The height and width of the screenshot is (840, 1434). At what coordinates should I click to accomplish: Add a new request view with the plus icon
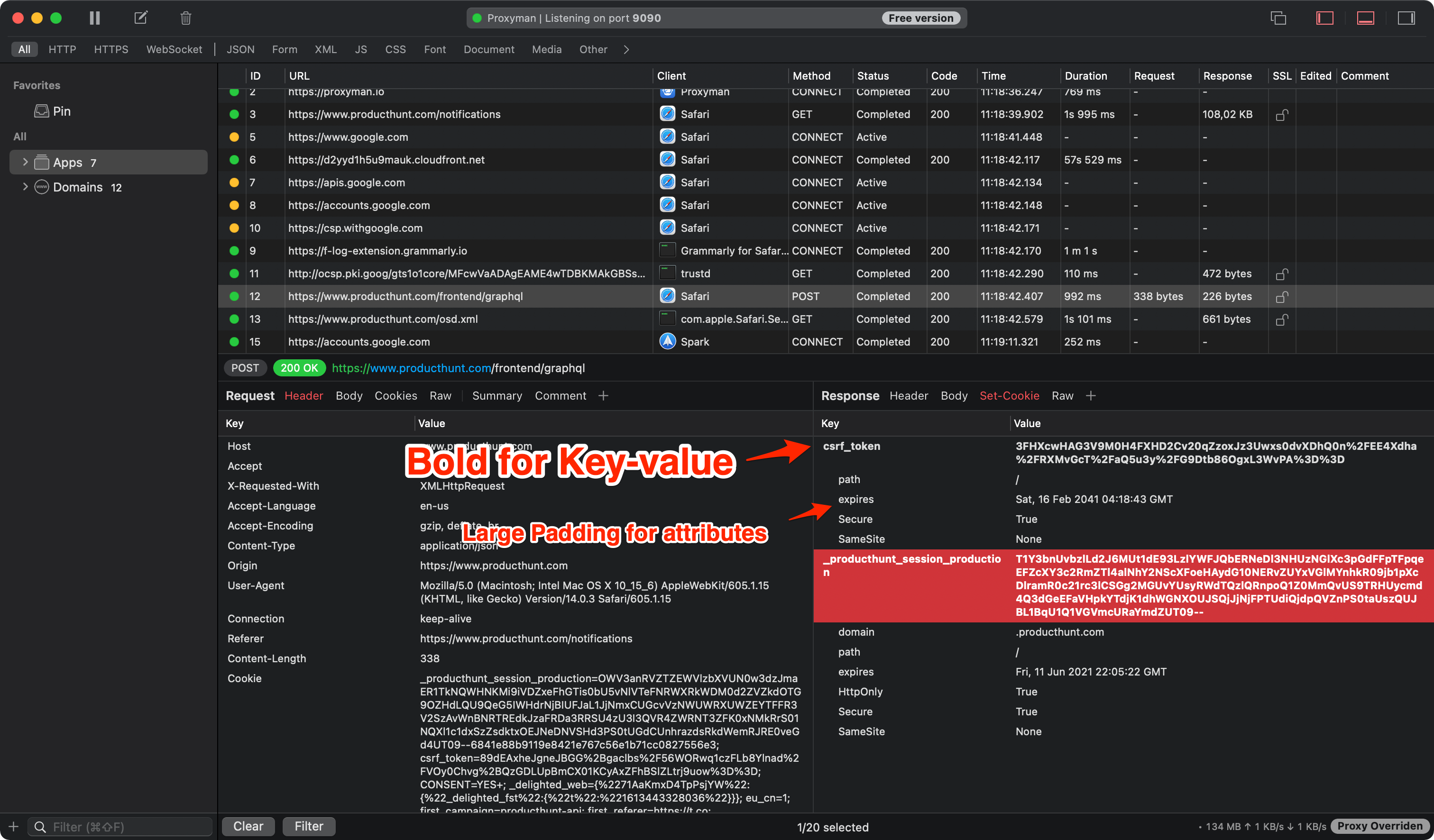click(x=603, y=395)
